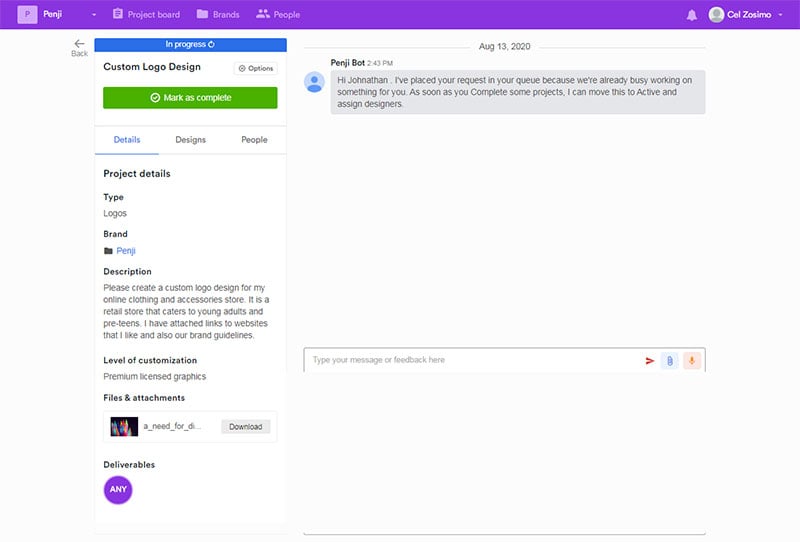Viewport: 800px width, 542px height.
Task: Go back using the Back arrow
Action: tap(79, 47)
